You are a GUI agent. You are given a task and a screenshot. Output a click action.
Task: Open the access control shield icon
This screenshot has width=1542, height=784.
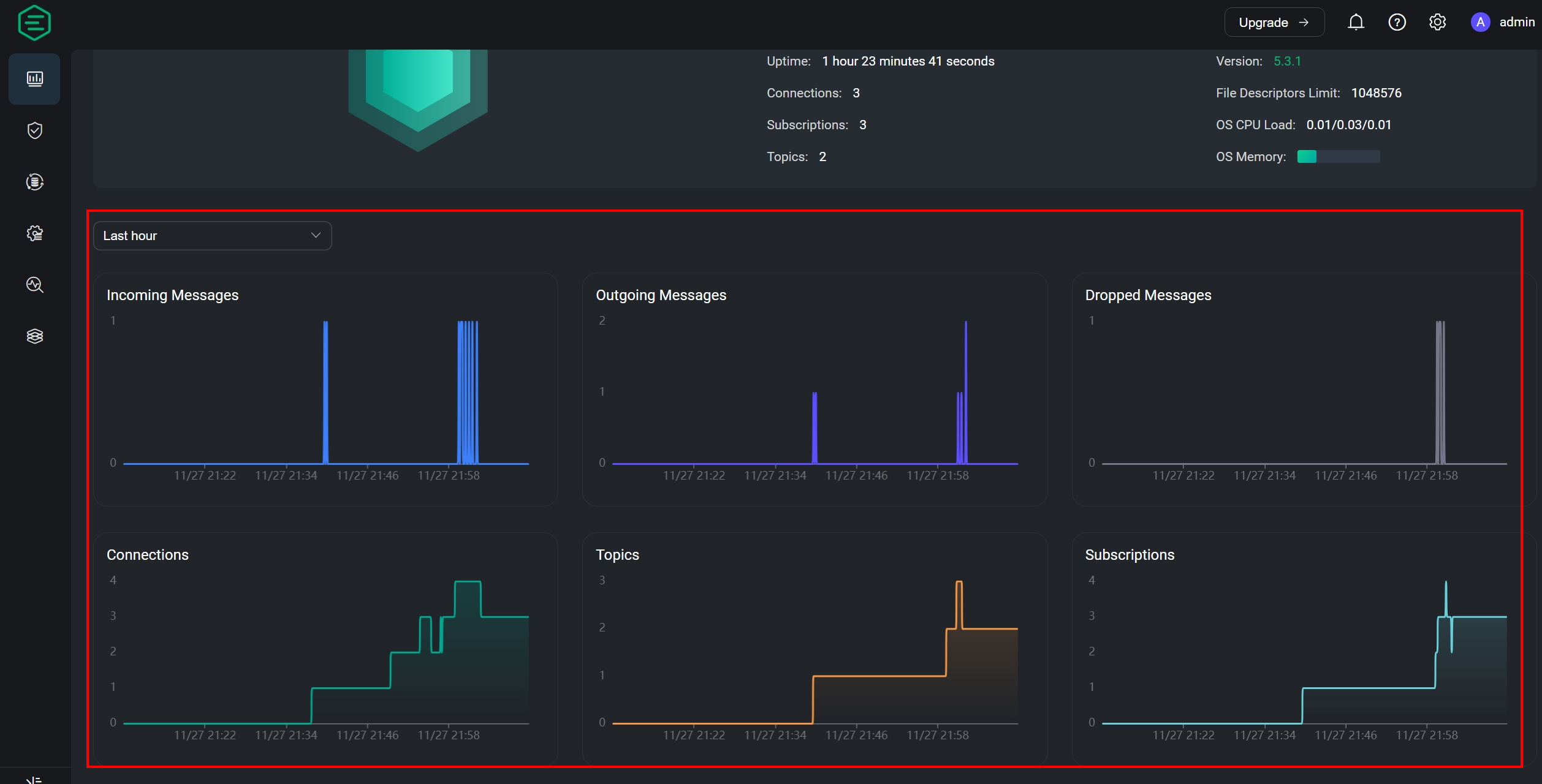click(x=34, y=130)
